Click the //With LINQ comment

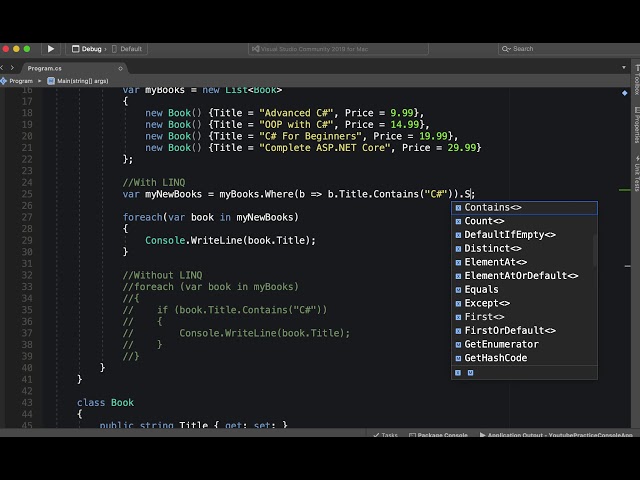pos(154,182)
